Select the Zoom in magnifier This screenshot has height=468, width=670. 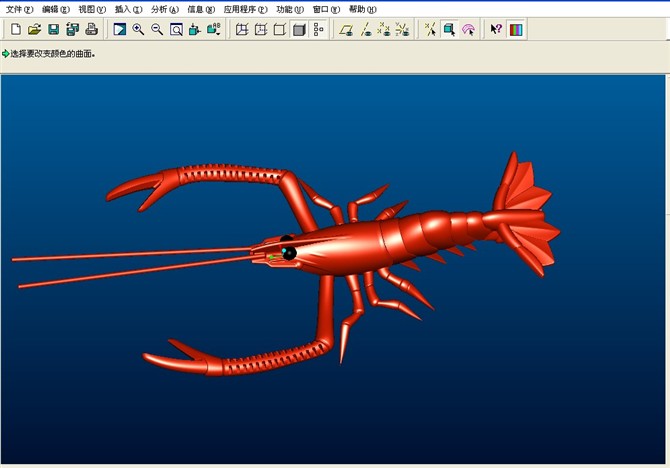tap(138, 30)
